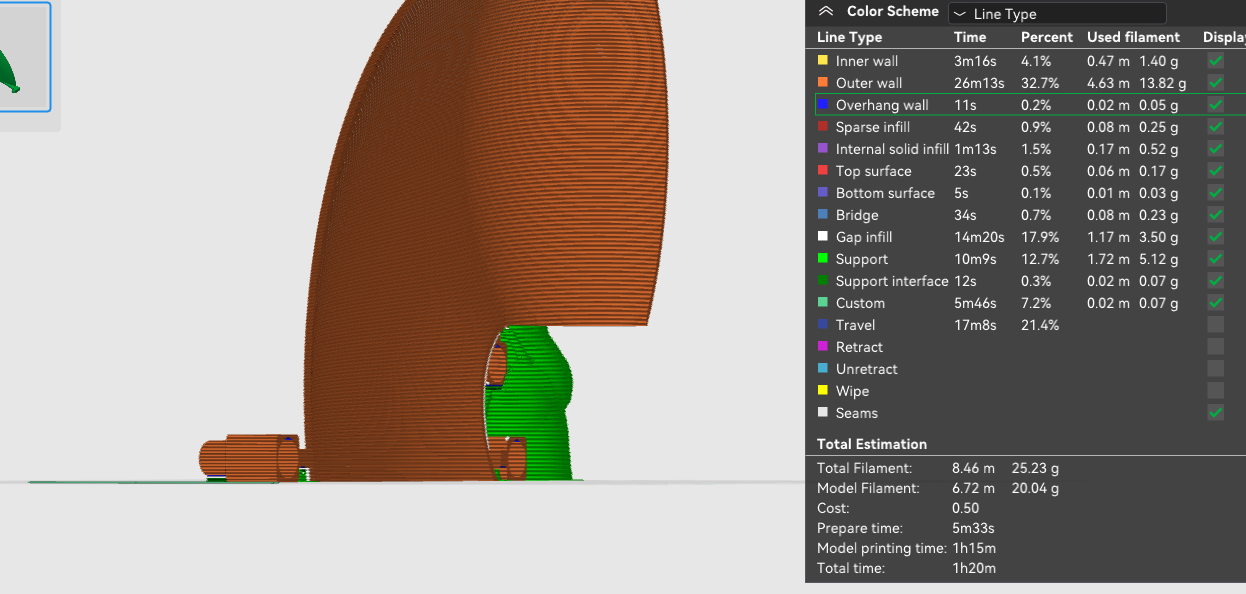
Task: Click the magenta Retract color swatch
Action: [823, 347]
